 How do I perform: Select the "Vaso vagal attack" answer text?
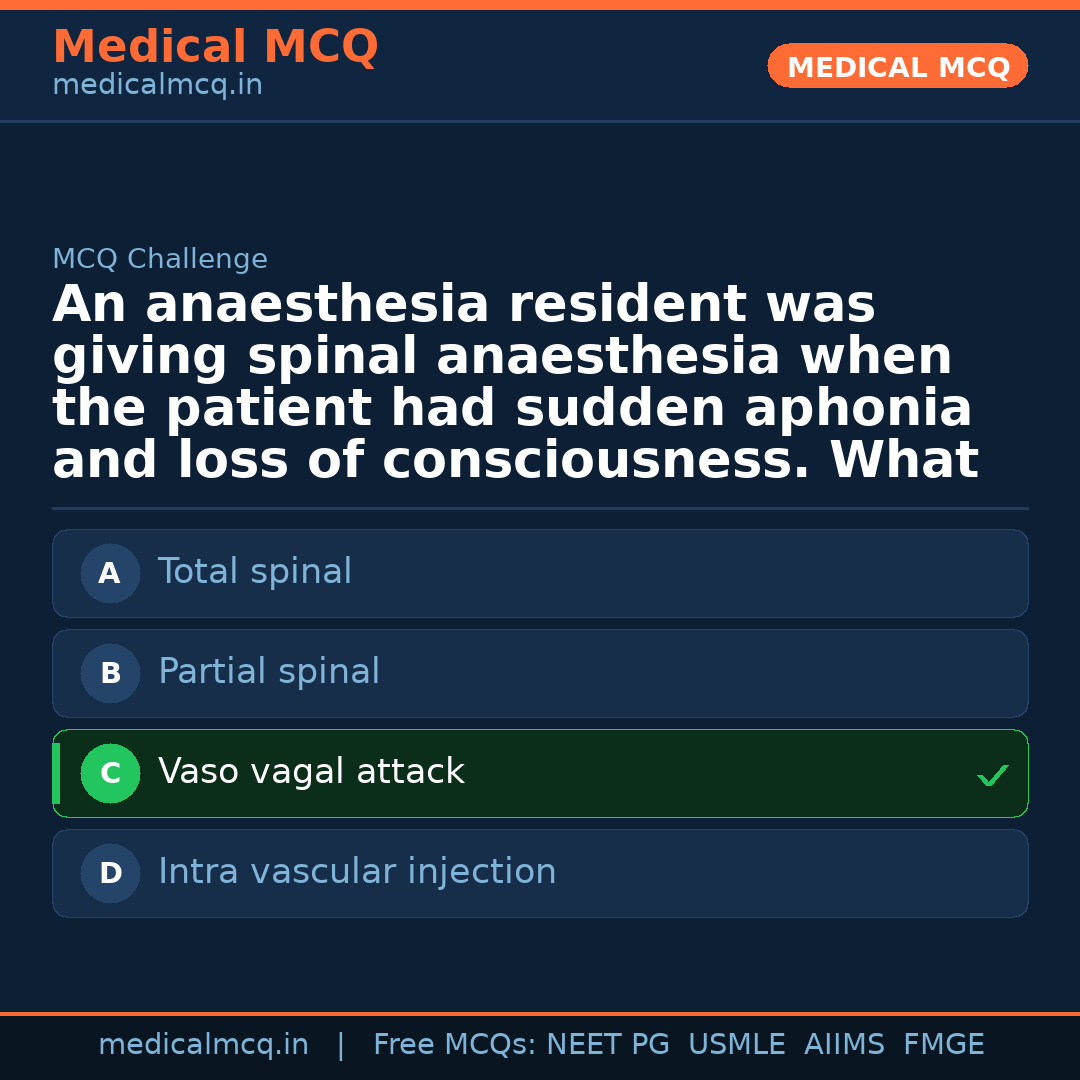click(311, 772)
